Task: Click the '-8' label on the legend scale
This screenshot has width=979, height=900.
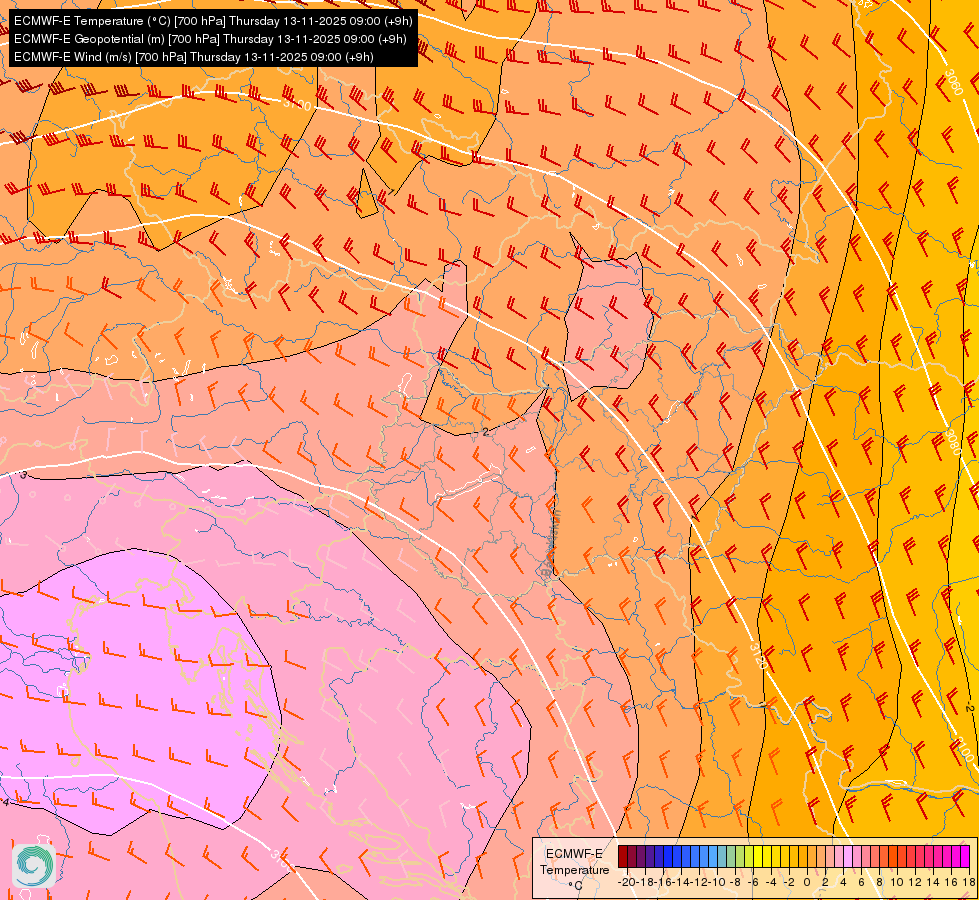Action: tap(735, 882)
